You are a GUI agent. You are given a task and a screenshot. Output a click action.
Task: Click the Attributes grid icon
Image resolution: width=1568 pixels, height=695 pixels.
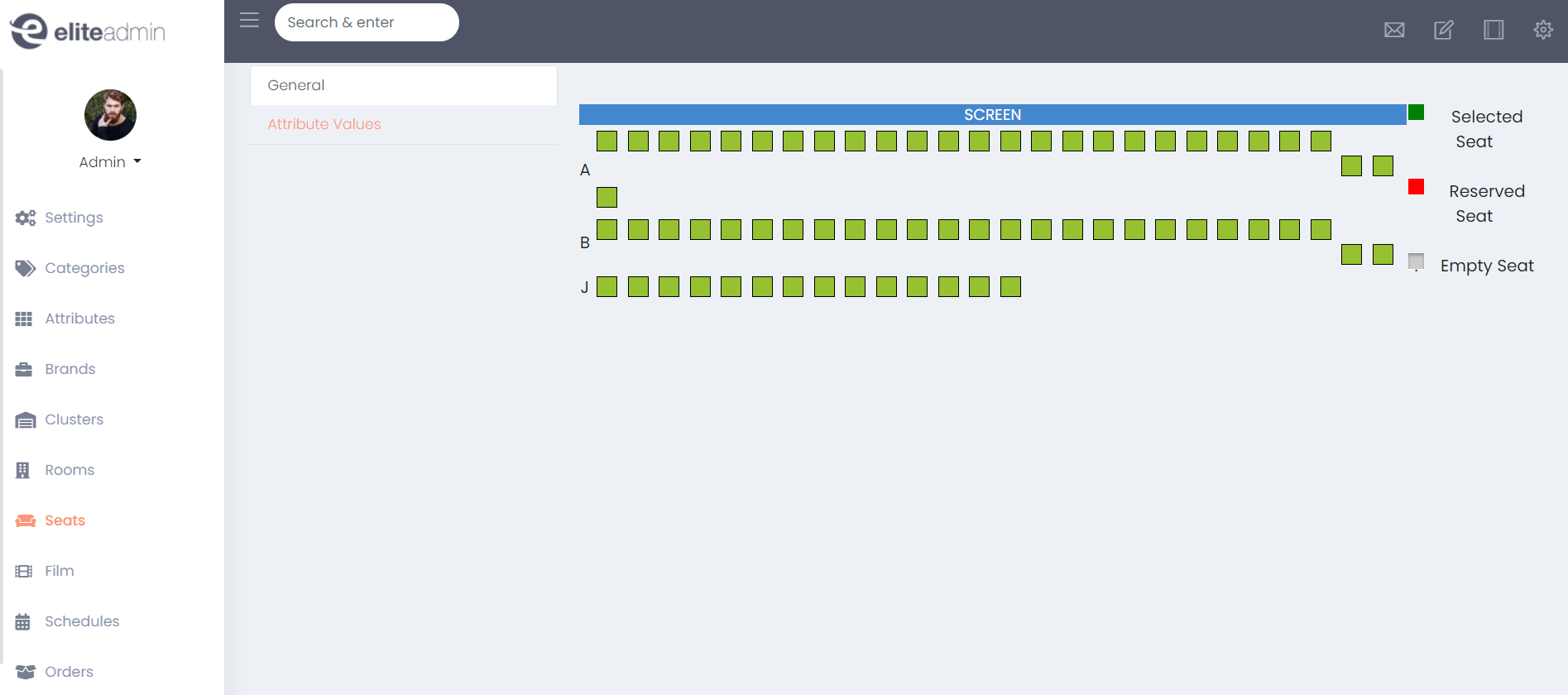[25, 319]
